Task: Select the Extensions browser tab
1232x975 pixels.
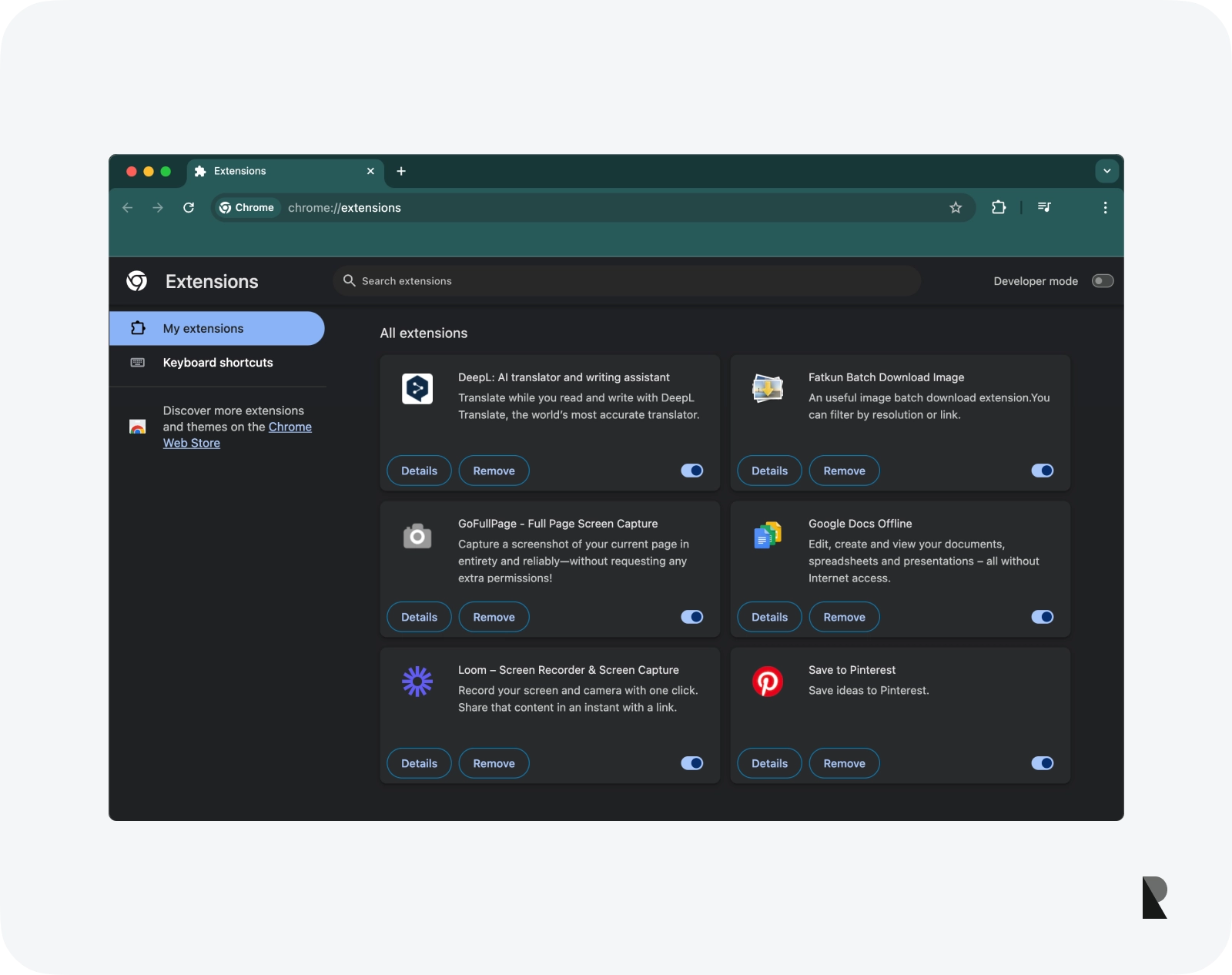Action: [x=285, y=171]
